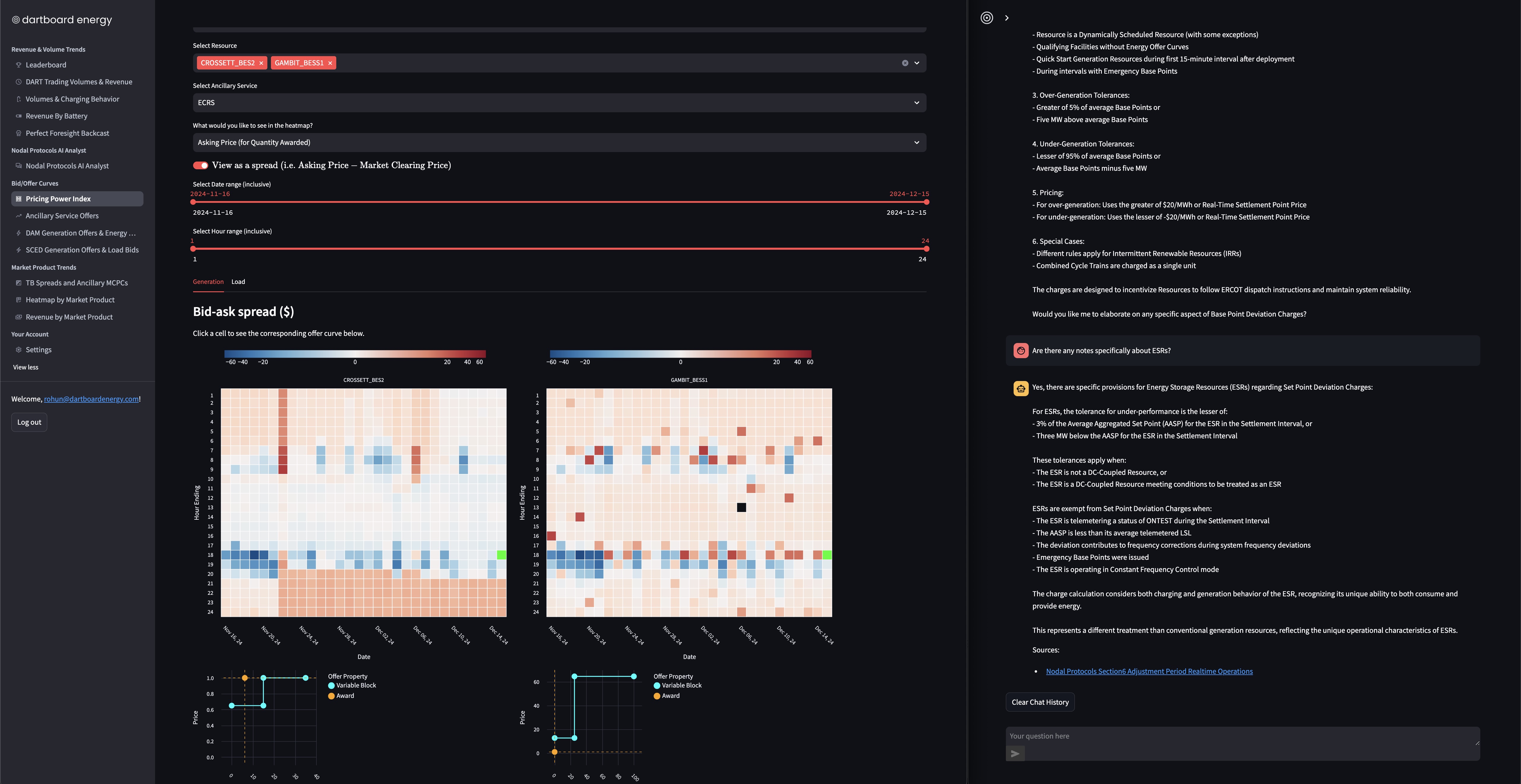Click the Settings gear icon in sidebar
Screen dimensions: 1521x784
click(x=18, y=350)
